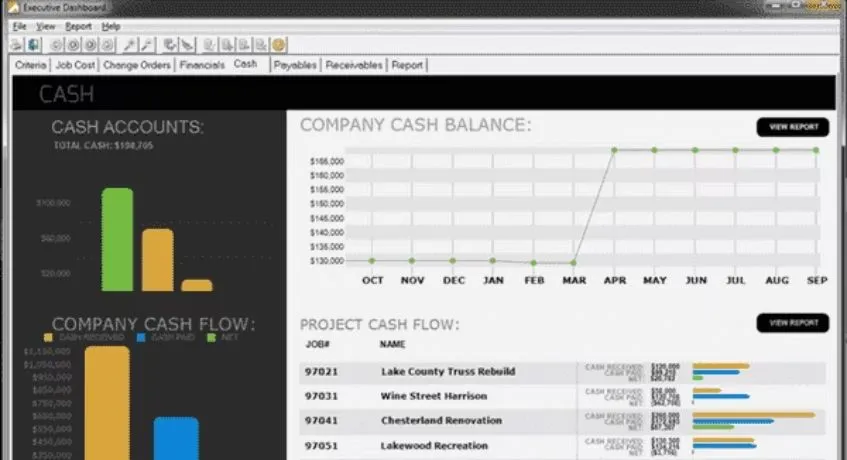The width and height of the screenshot is (847, 460).
Task: Click the orange cash bar for job 97041
Action: pos(754,415)
